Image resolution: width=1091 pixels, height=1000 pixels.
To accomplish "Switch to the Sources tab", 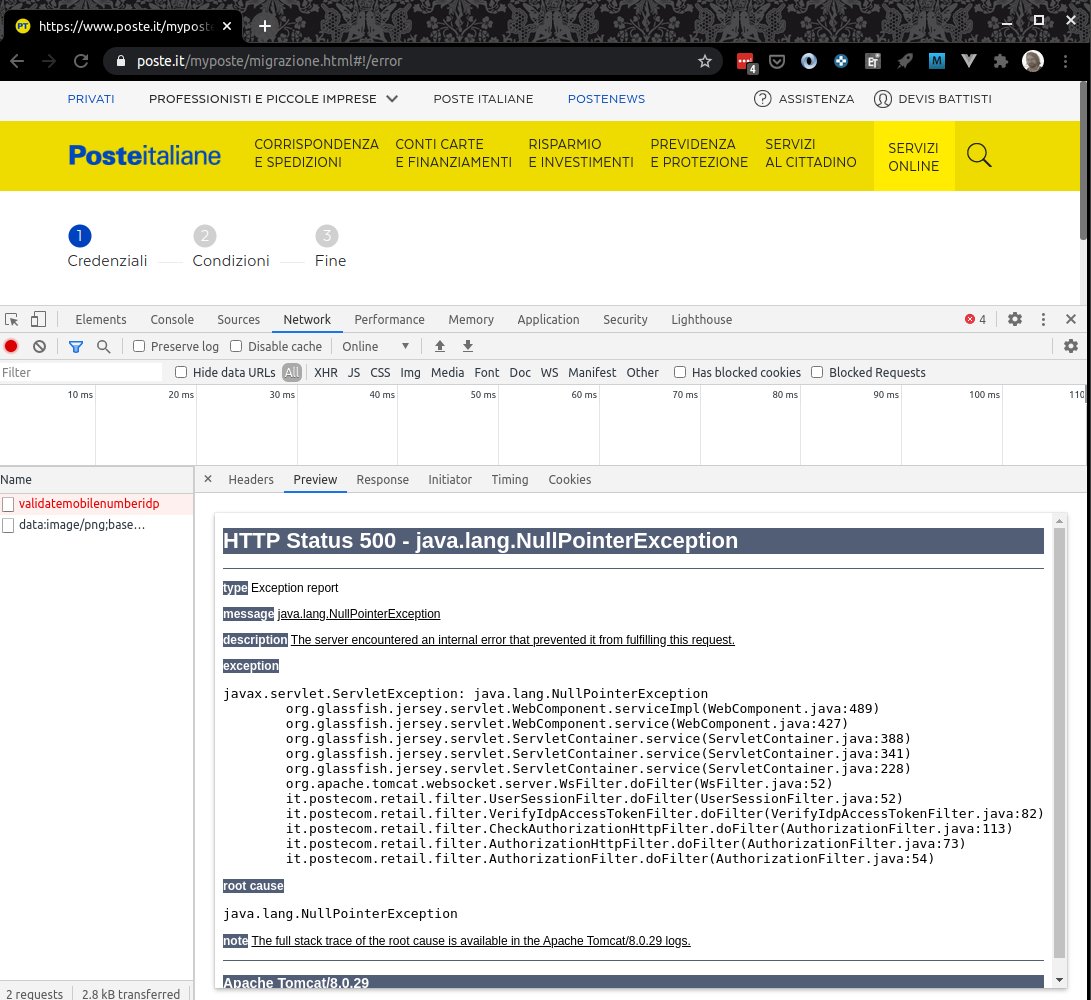I will (x=239, y=319).
